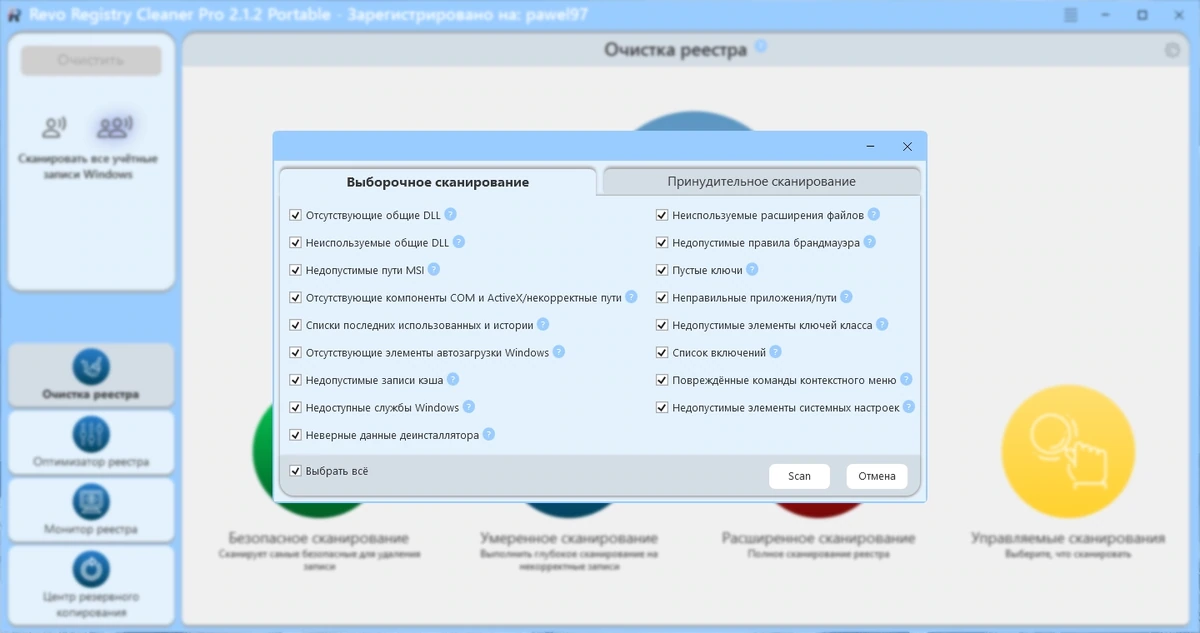The height and width of the screenshot is (633, 1200).
Task: Select single user account scan icon
Action: click(x=54, y=127)
